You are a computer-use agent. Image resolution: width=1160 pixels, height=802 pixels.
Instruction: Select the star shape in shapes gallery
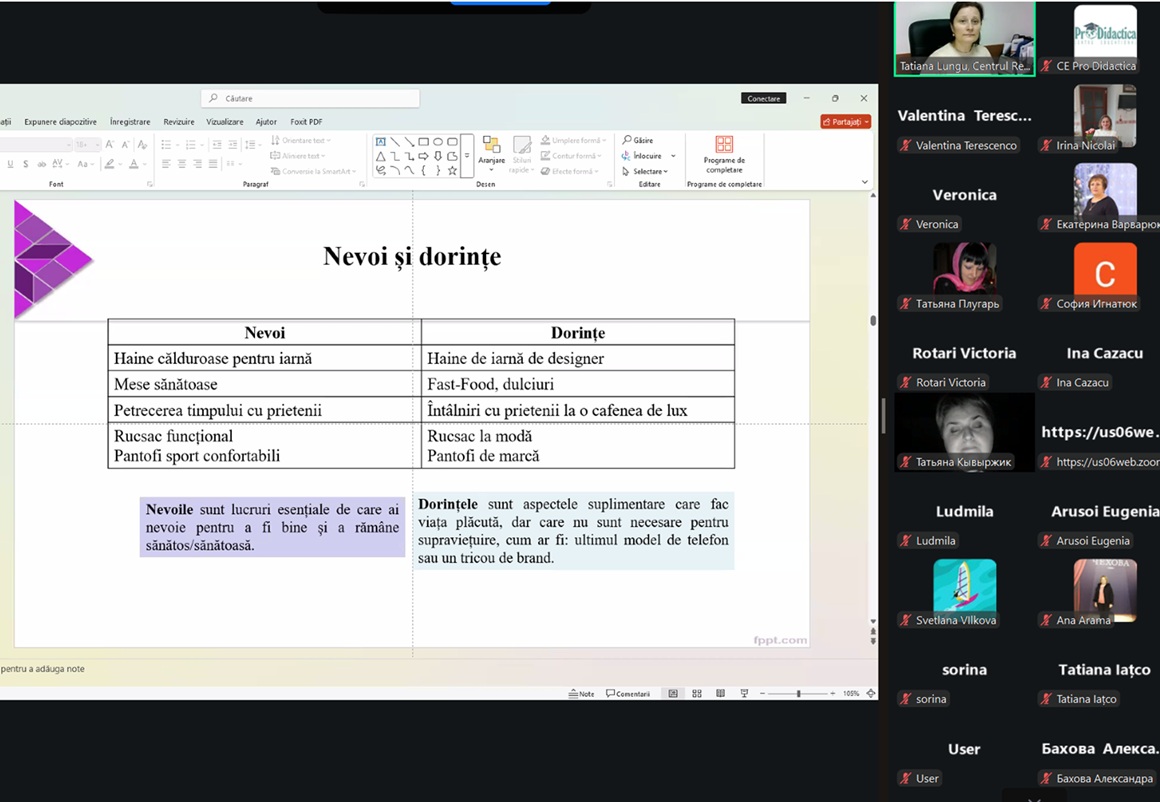(x=452, y=171)
